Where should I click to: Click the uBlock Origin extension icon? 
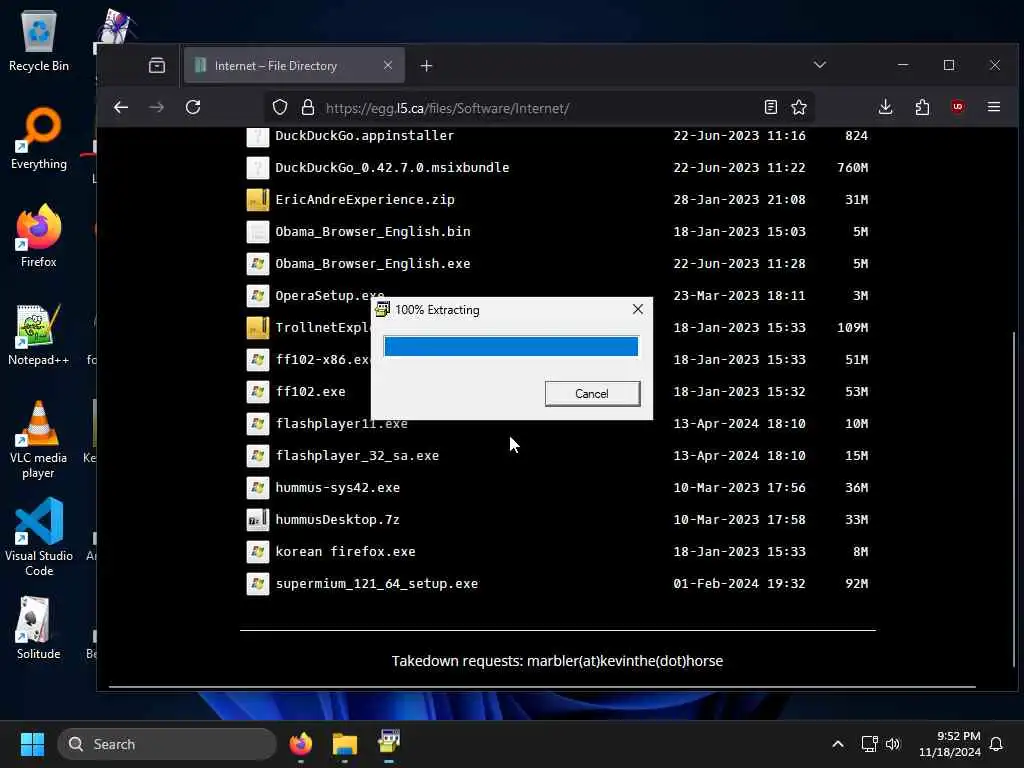pos(957,106)
